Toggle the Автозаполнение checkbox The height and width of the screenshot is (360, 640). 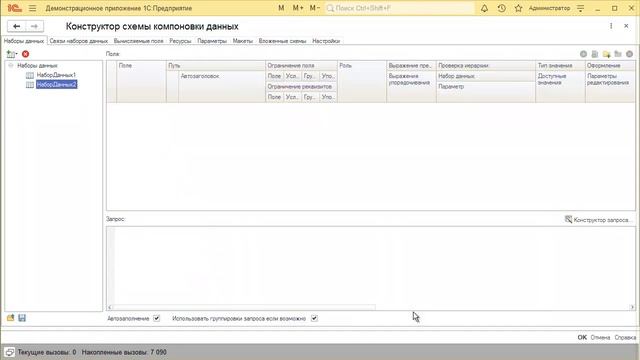(x=157, y=318)
